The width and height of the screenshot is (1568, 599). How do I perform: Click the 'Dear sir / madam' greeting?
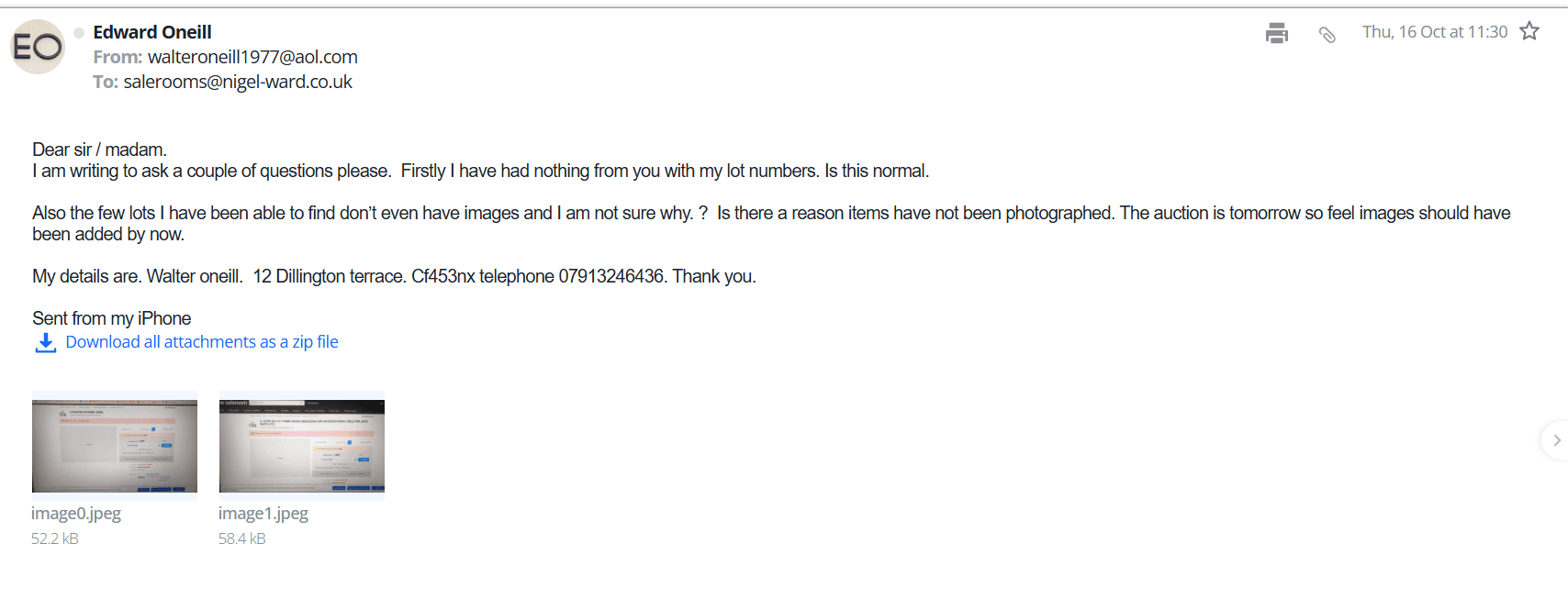point(99,150)
